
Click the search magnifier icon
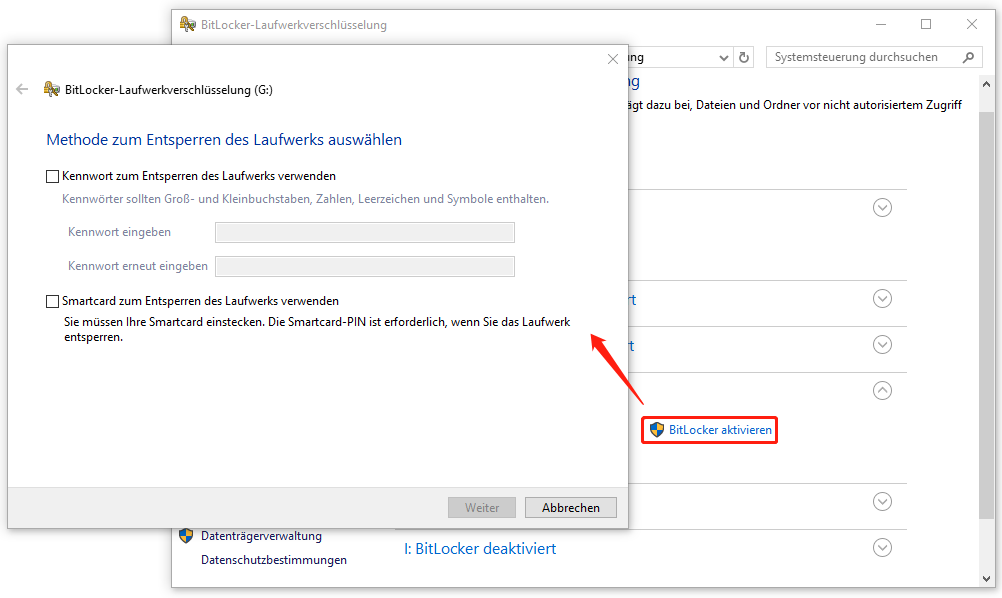click(x=968, y=57)
